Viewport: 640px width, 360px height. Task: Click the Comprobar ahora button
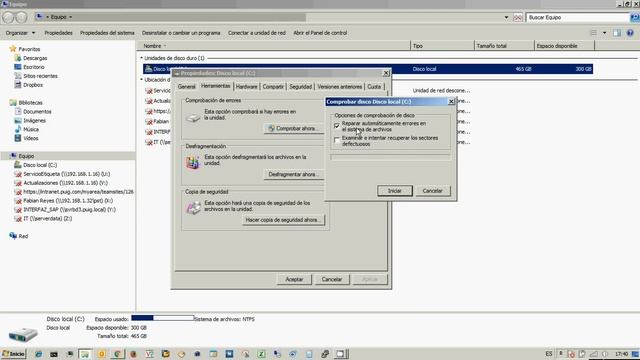coord(293,128)
